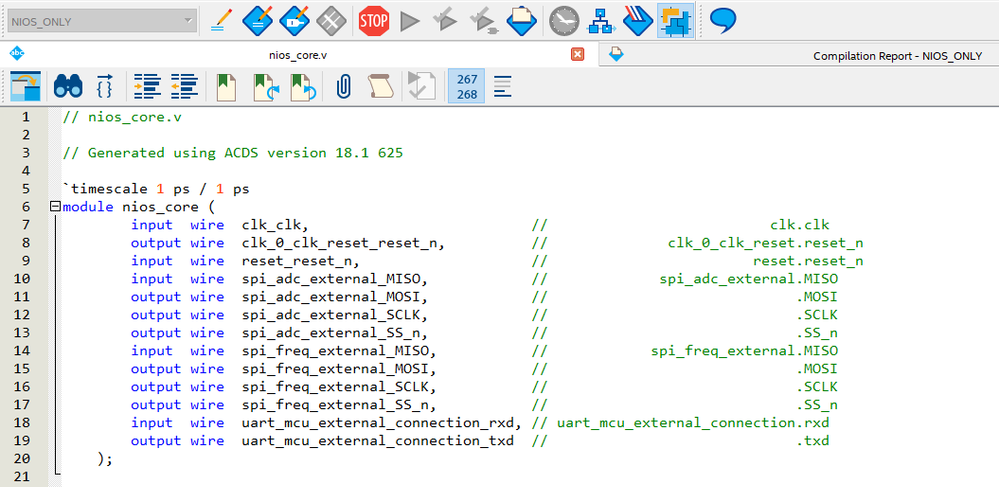The width and height of the screenshot is (999, 487).
Task: Click 'reset_reset_n,' port on line 9
Action: (301, 261)
